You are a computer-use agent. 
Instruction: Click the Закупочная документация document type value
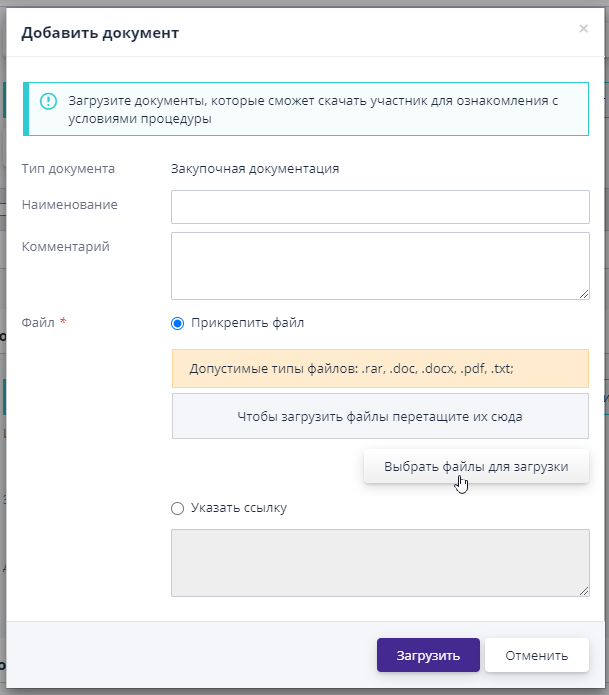click(x=255, y=169)
